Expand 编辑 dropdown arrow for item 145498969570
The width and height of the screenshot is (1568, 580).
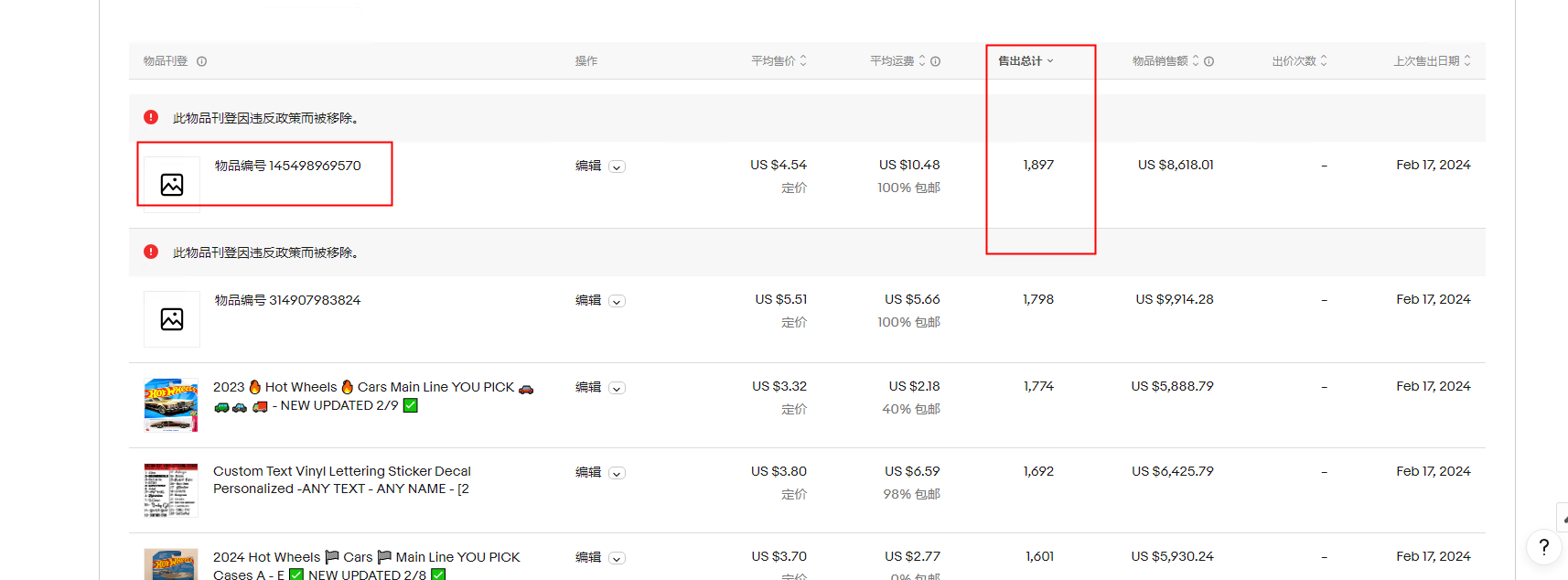[x=618, y=166]
